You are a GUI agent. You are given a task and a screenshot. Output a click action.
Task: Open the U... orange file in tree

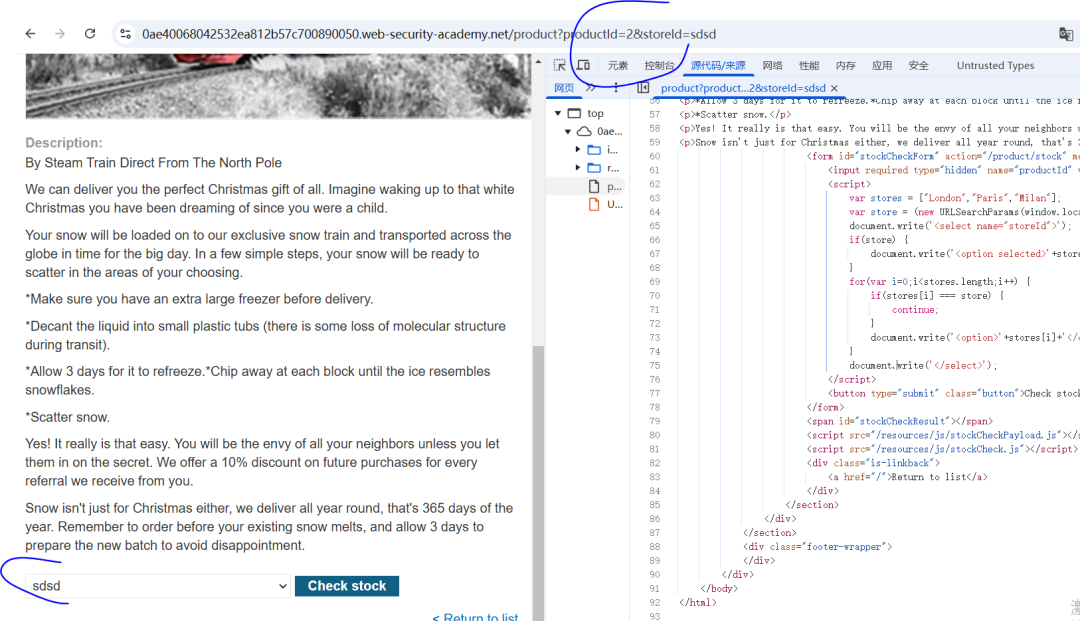(606, 204)
